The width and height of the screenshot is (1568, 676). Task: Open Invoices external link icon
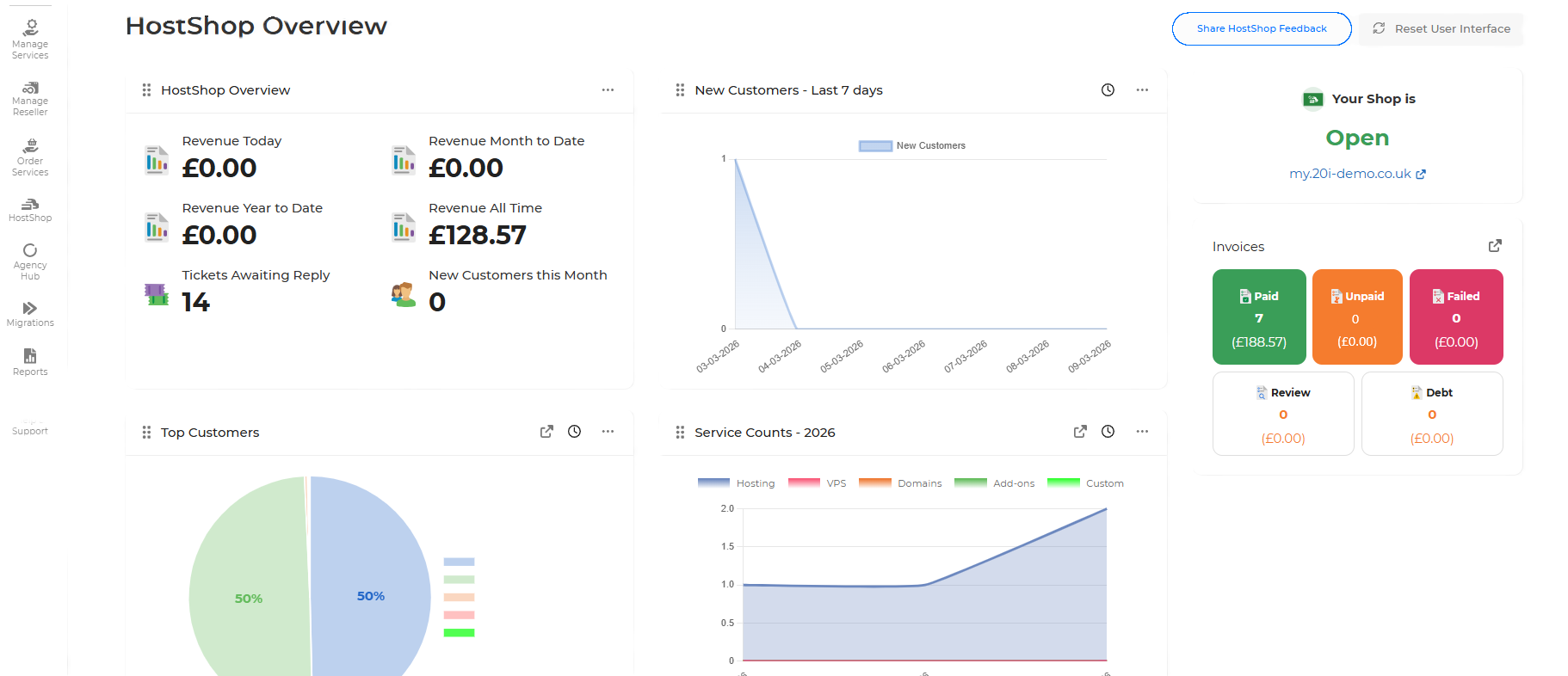pyautogui.click(x=1495, y=246)
